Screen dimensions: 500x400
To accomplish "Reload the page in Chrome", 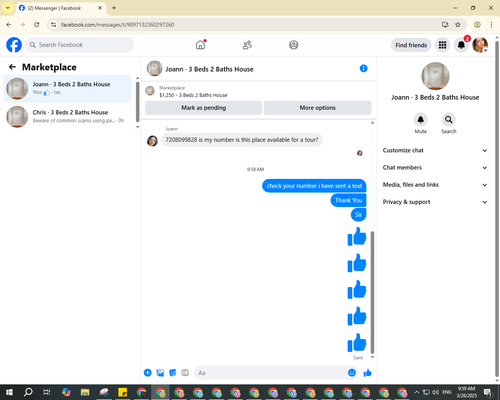I will [x=37, y=24].
